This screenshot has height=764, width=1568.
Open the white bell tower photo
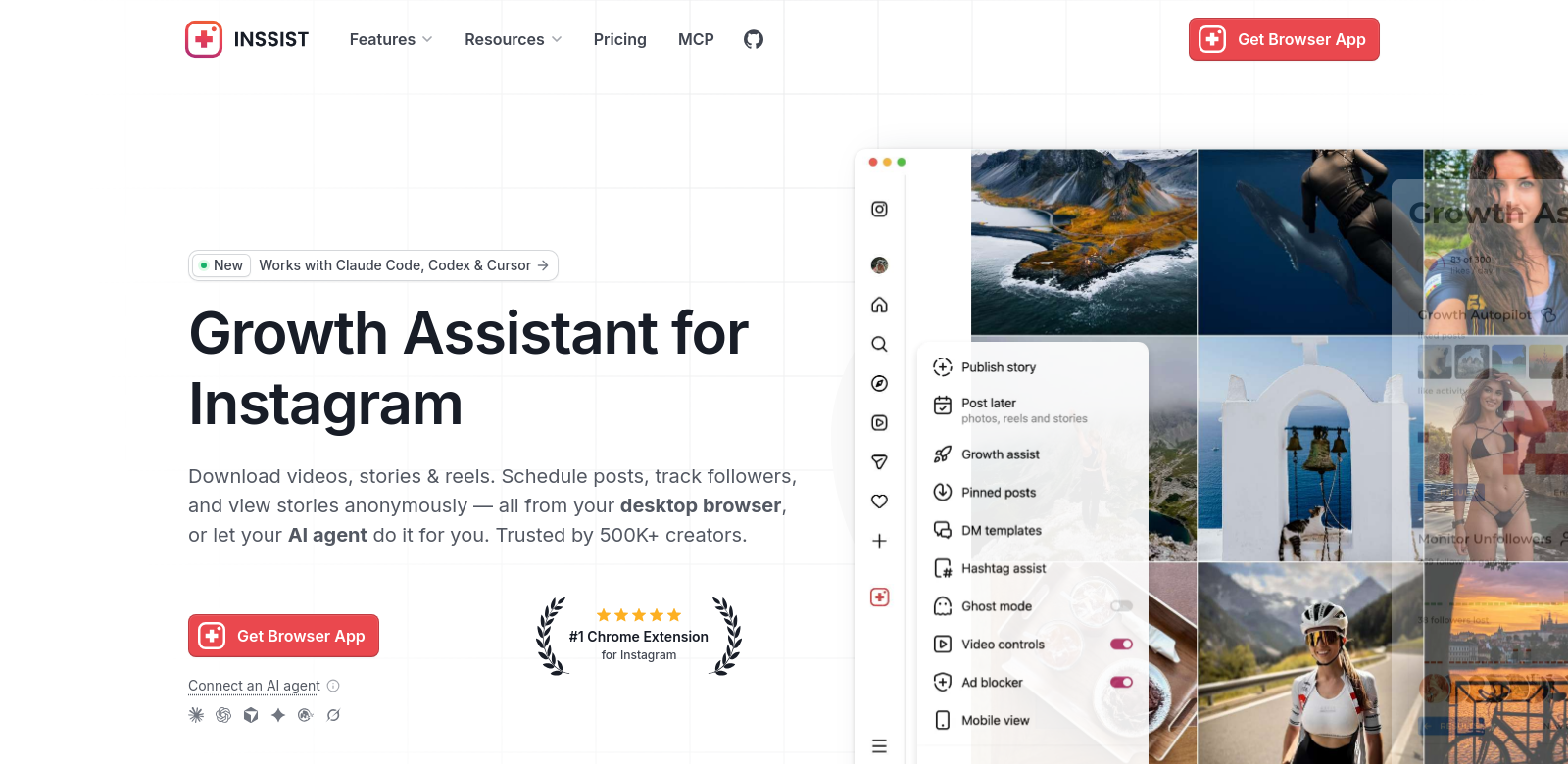point(1310,449)
